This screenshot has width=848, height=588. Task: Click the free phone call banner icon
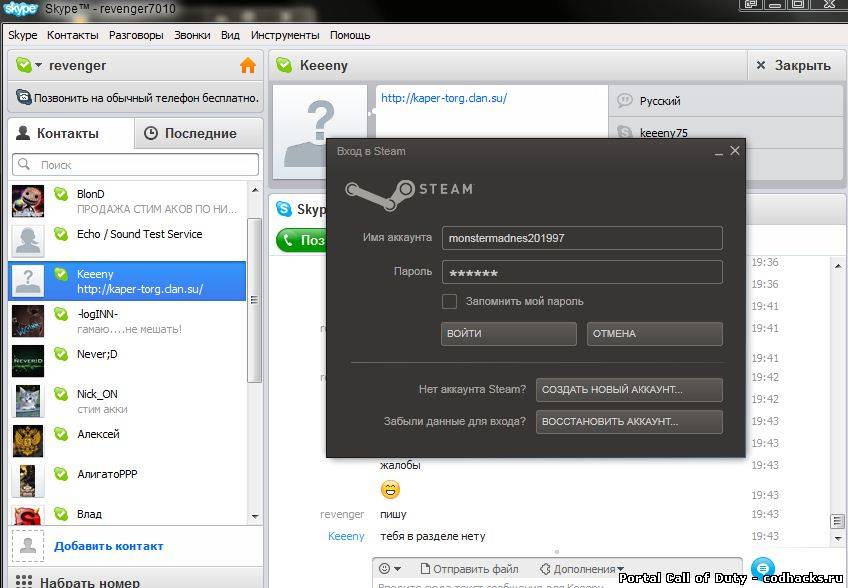click(23, 97)
